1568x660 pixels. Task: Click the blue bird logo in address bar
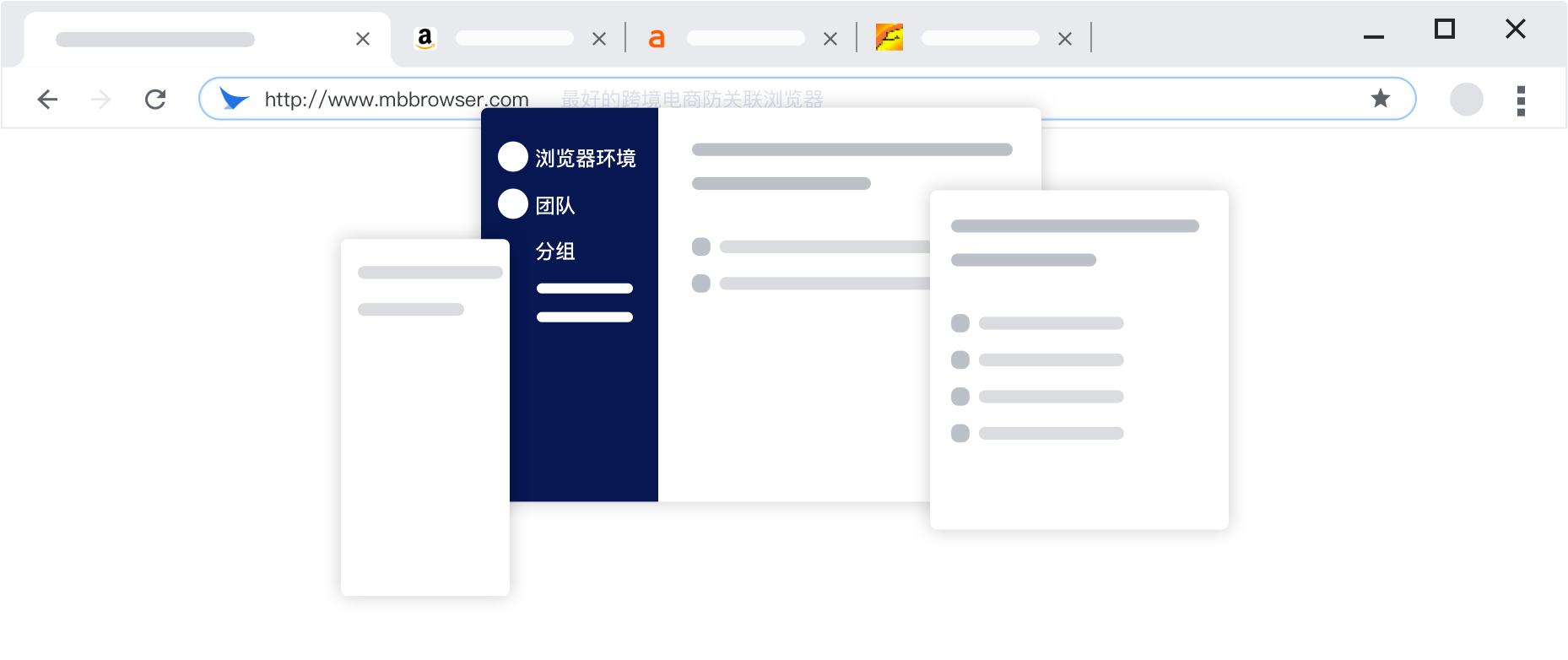(233, 99)
